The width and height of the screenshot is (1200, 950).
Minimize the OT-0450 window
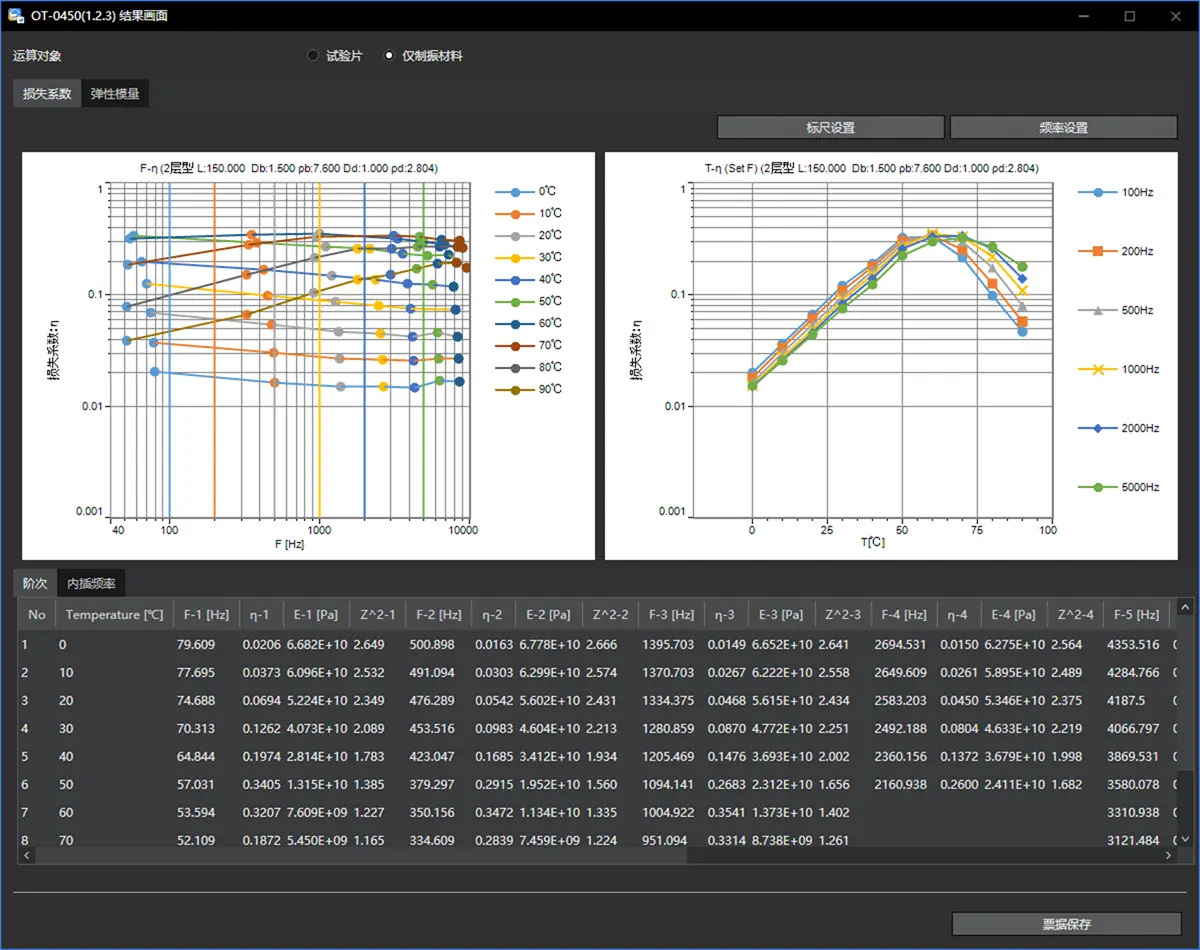[1084, 16]
